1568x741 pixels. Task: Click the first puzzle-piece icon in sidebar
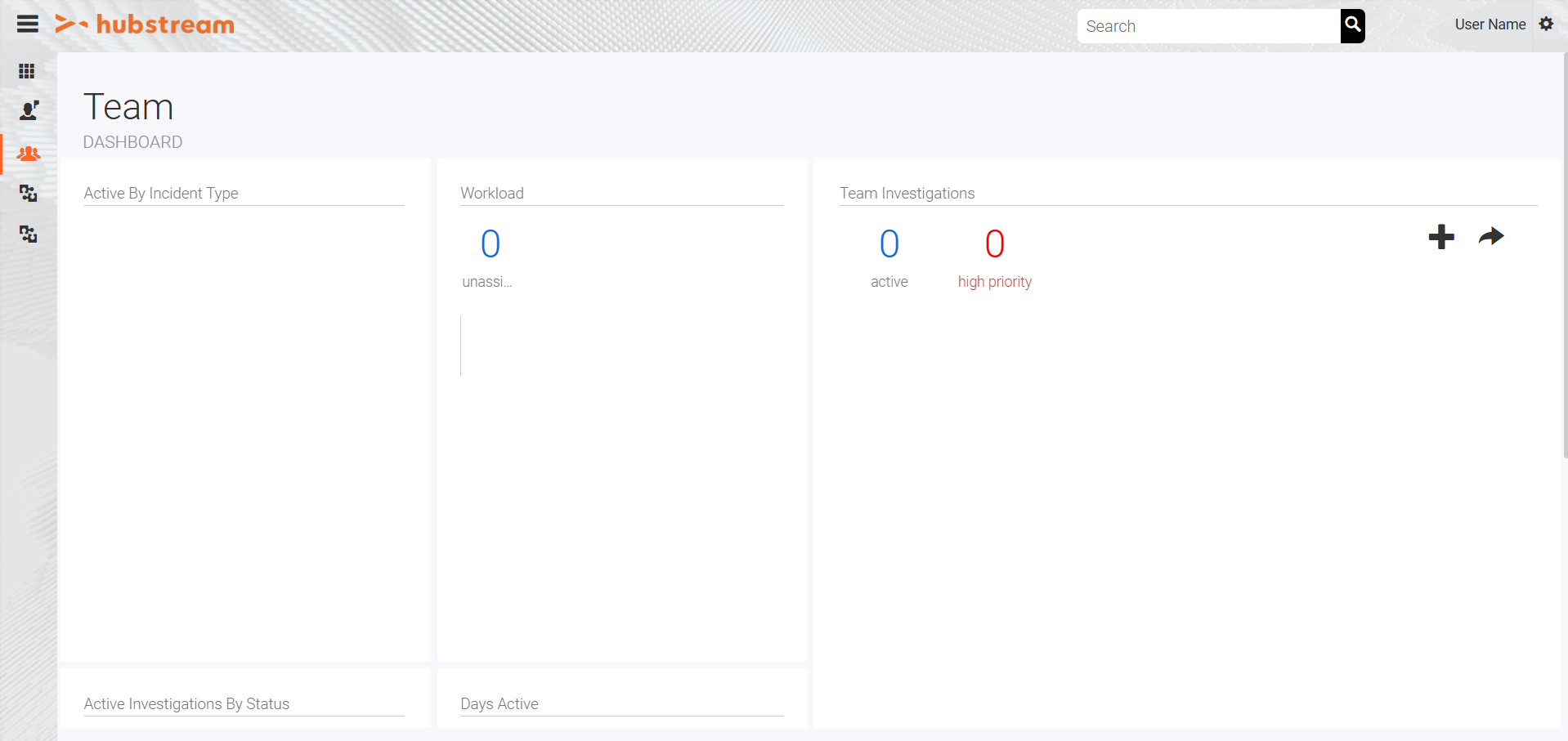(x=27, y=194)
